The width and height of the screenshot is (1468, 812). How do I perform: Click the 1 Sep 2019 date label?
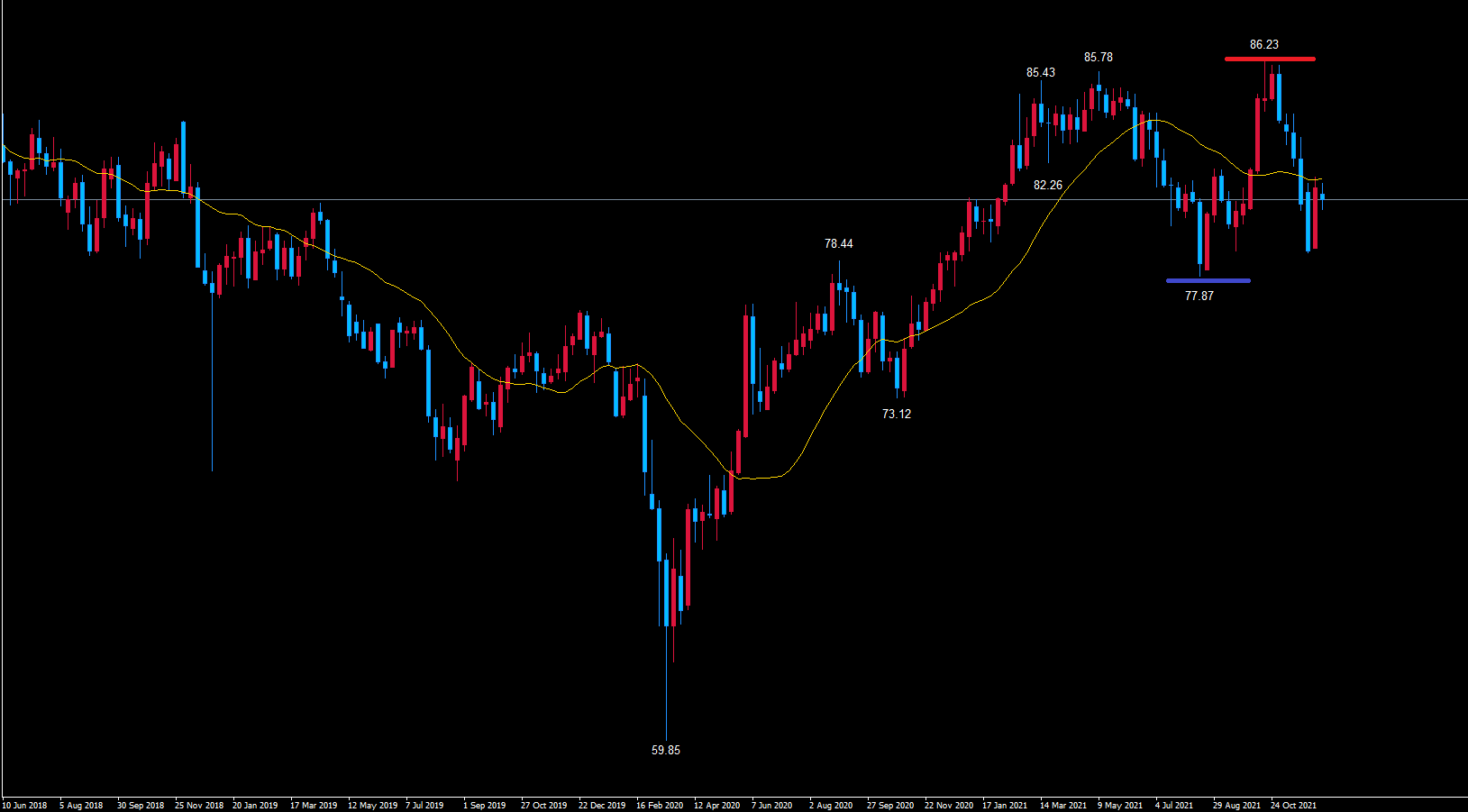pyautogui.click(x=485, y=805)
